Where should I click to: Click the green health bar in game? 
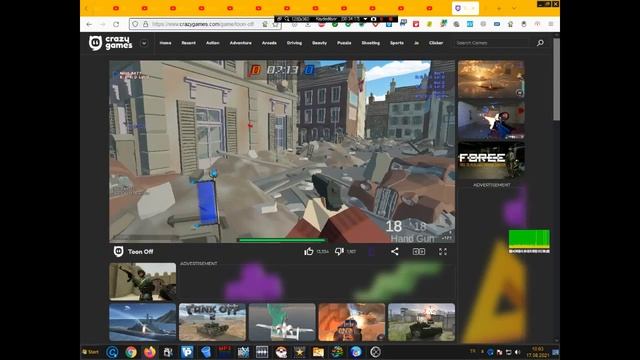pos(282,240)
